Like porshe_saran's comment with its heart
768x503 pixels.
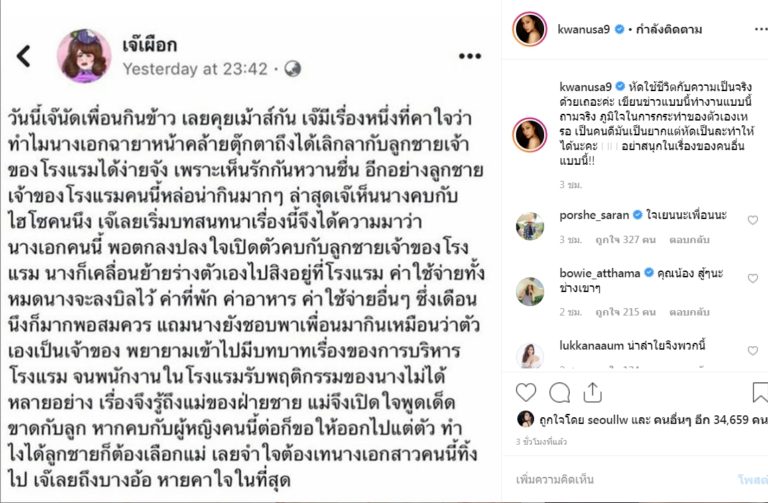(x=753, y=220)
